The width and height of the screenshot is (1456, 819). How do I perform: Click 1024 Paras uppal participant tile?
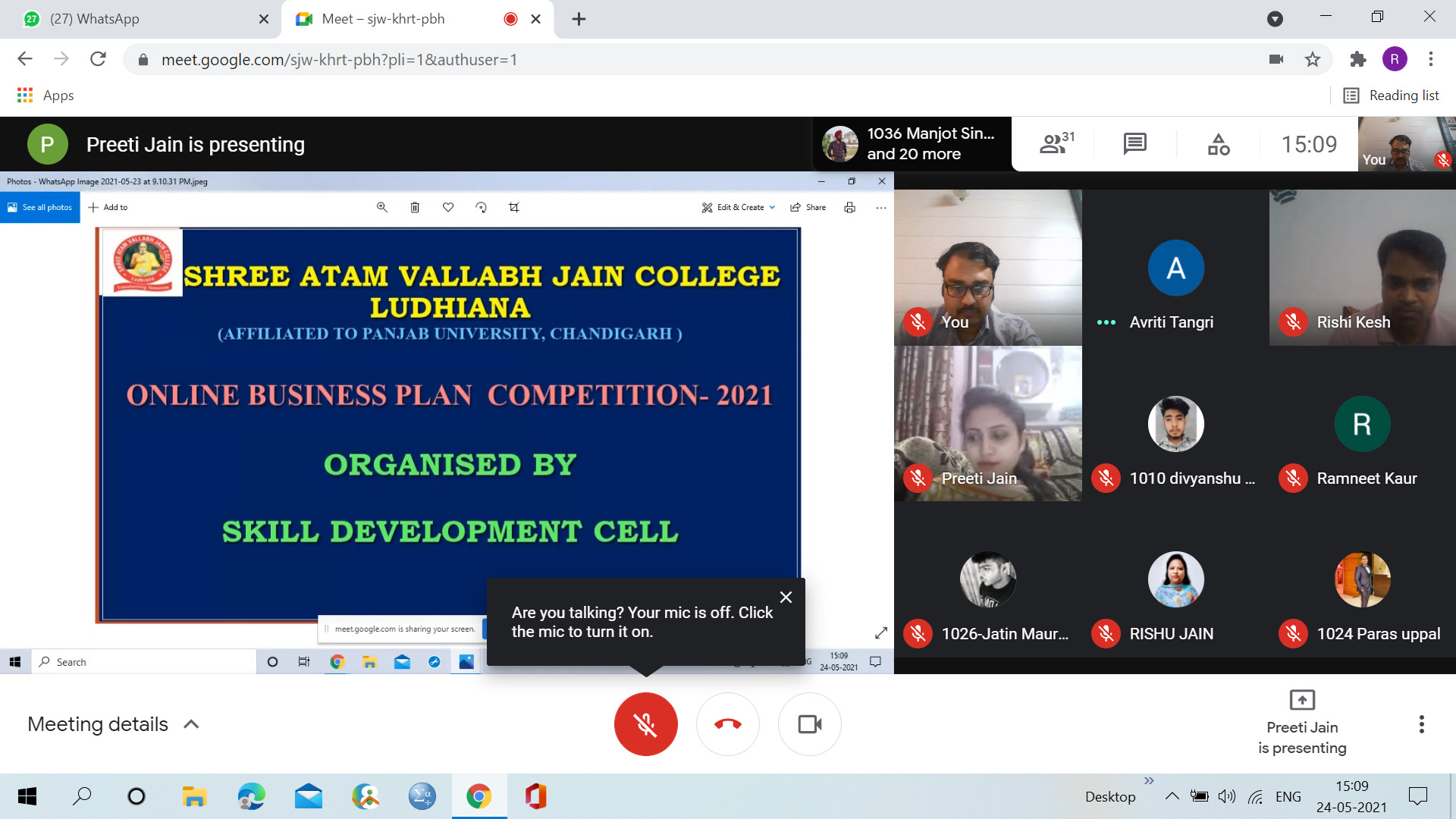1363,579
